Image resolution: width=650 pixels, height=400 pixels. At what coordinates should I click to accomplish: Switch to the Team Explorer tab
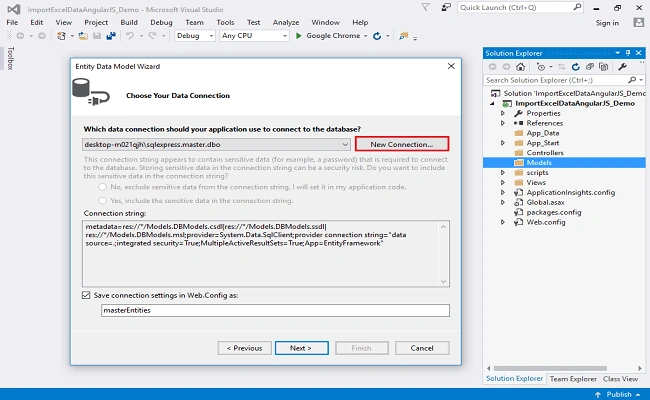click(x=573, y=379)
